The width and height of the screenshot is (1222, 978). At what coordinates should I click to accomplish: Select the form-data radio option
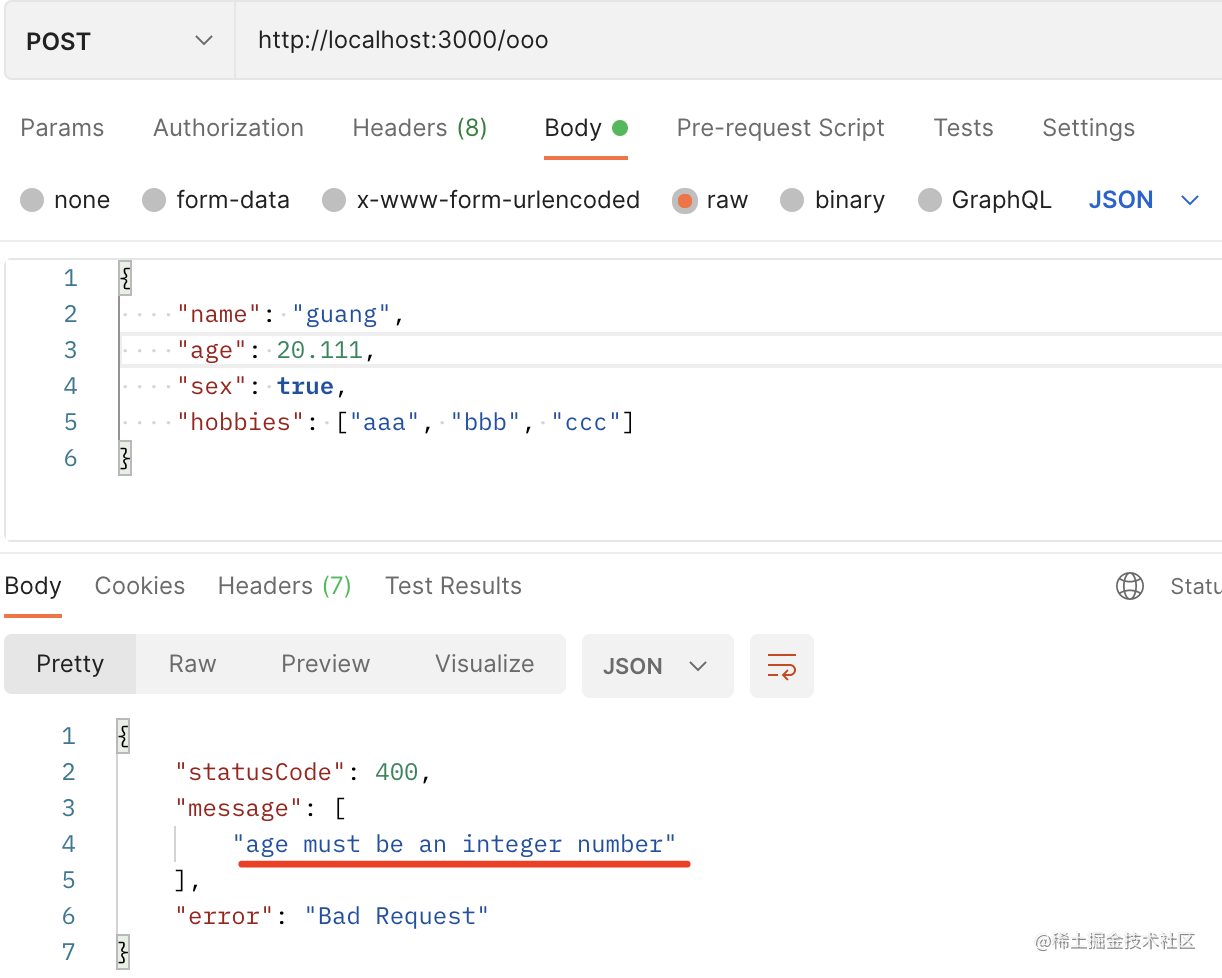point(154,200)
